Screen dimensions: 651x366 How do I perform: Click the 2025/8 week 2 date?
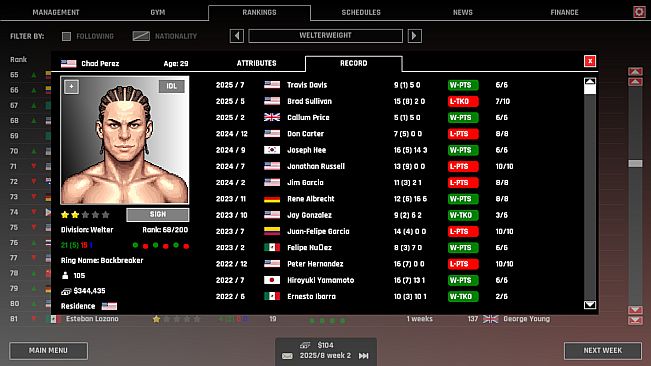click(x=325, y=356)
